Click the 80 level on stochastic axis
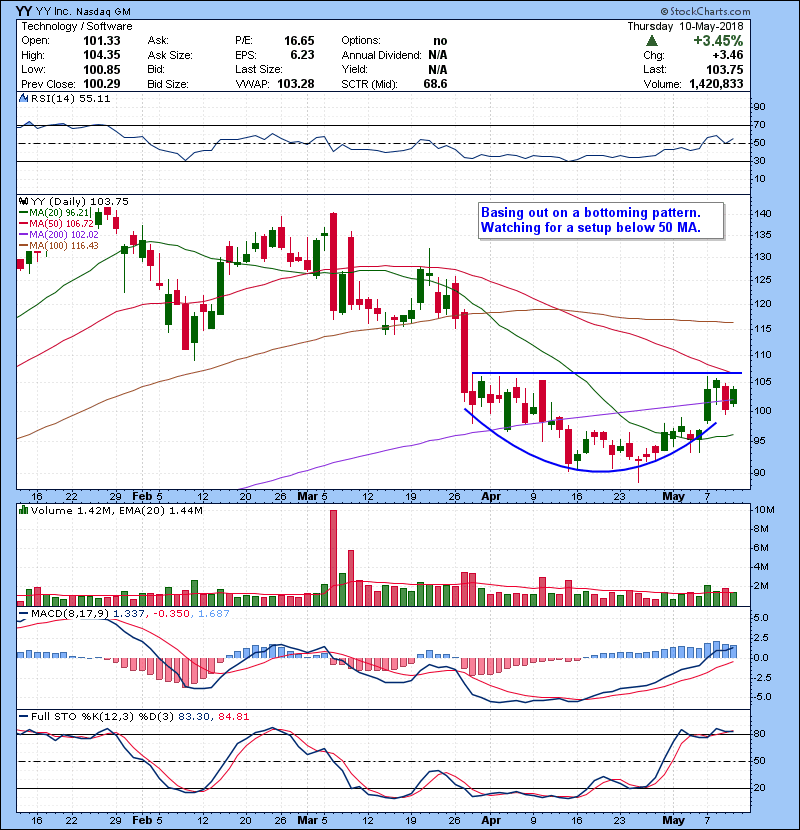 click(x=759, y=734)
